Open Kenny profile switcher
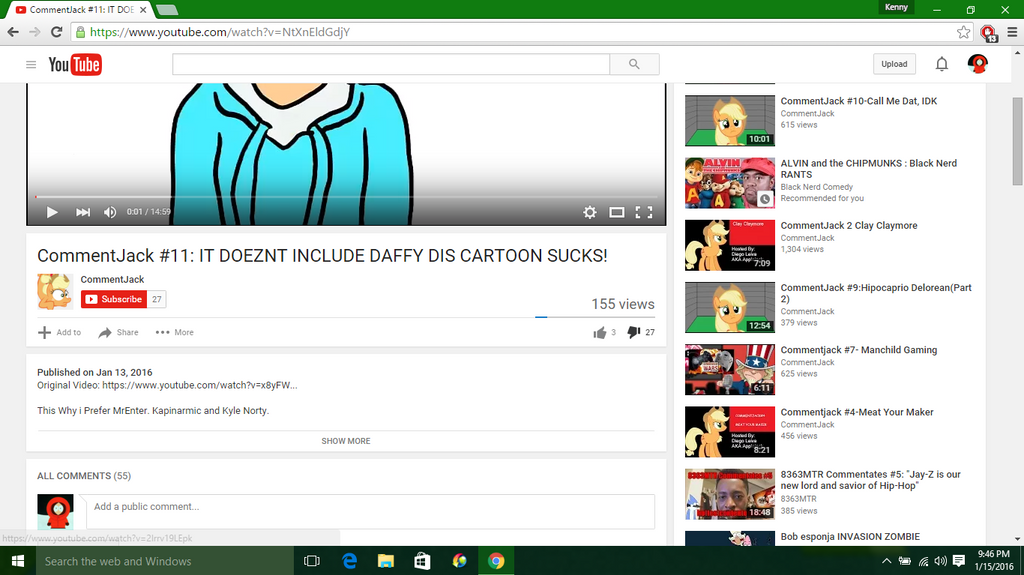The width and height of the screenshot is (1024, 575). tap(896, 7)
